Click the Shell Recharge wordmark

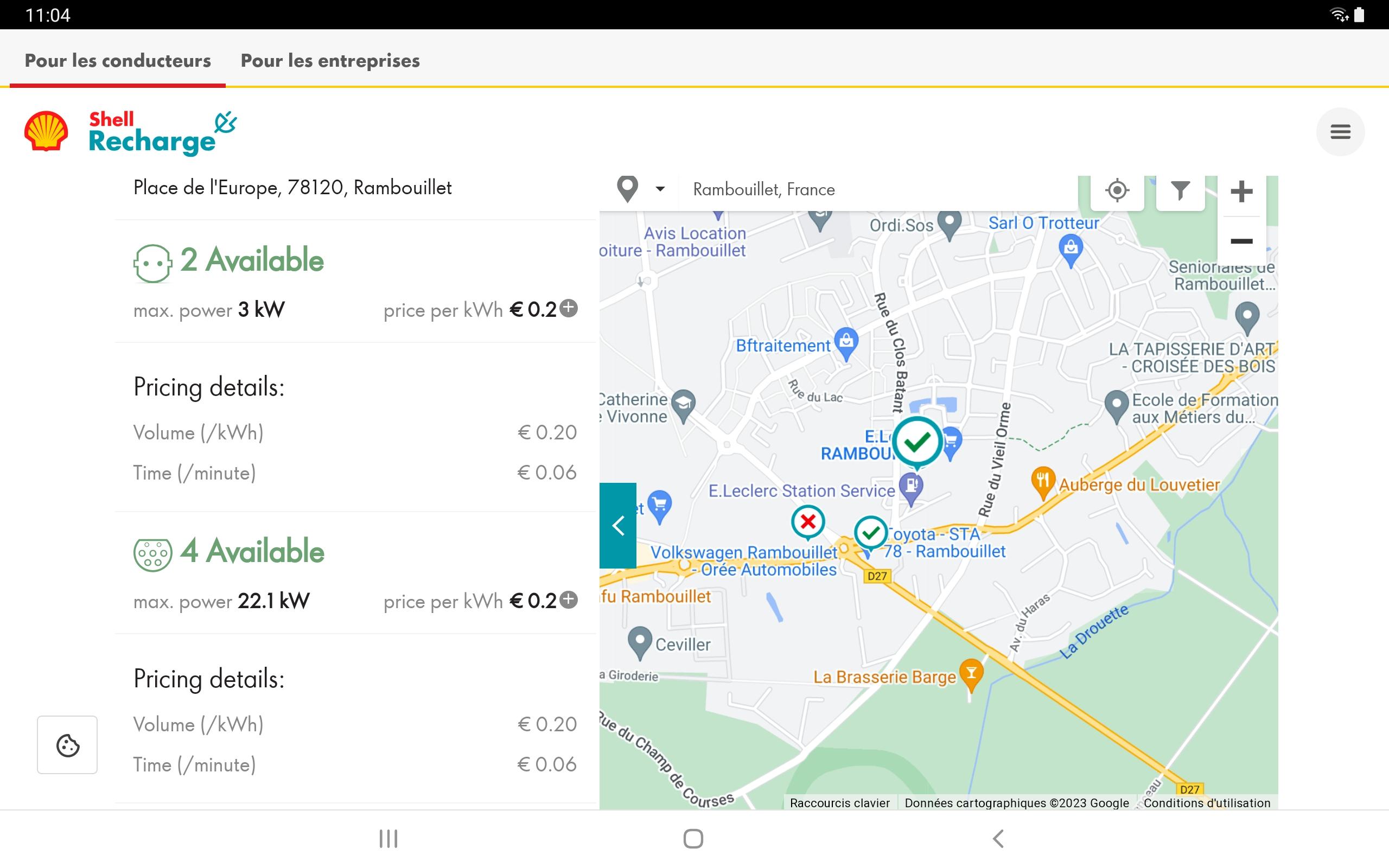[162, 133]
